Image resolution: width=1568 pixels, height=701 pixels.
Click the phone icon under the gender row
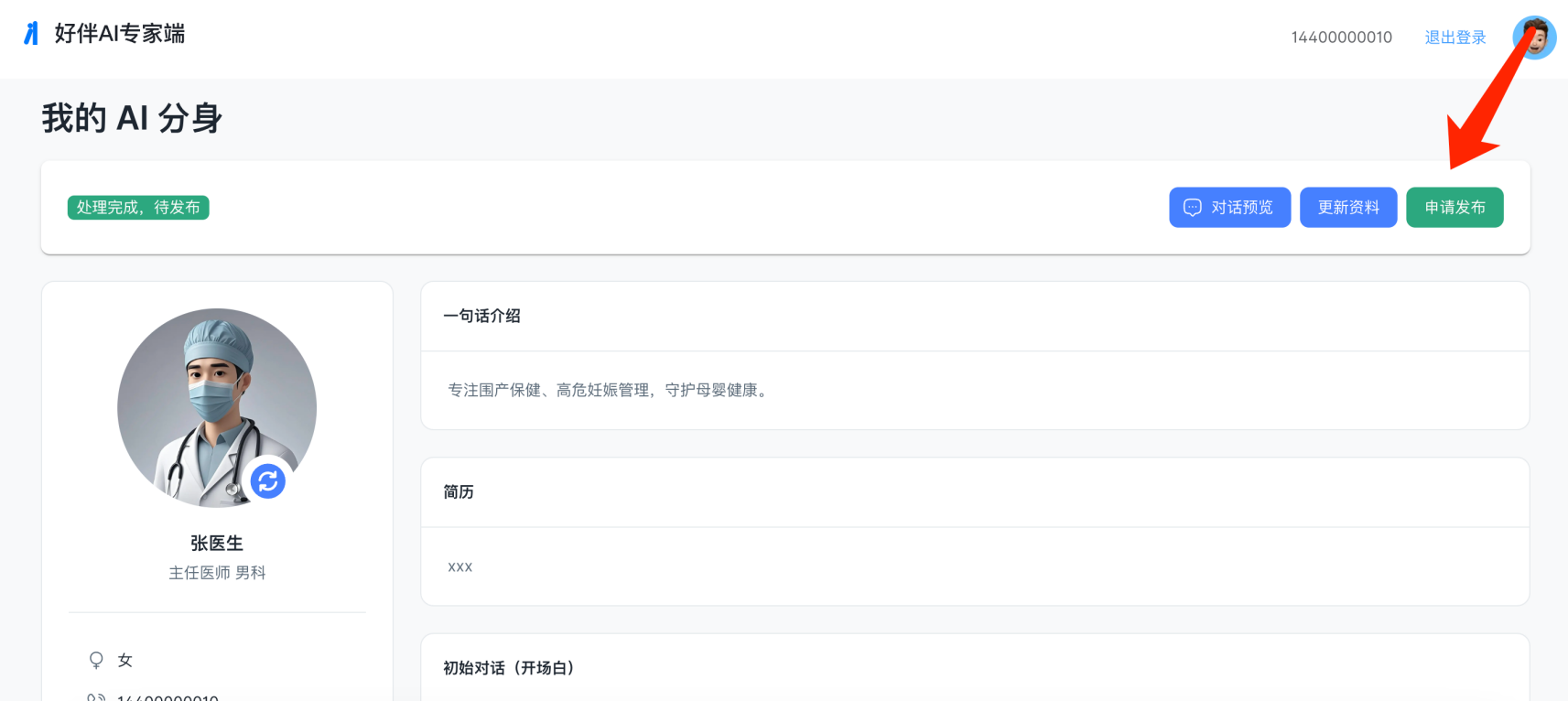(x=96, y=698)
